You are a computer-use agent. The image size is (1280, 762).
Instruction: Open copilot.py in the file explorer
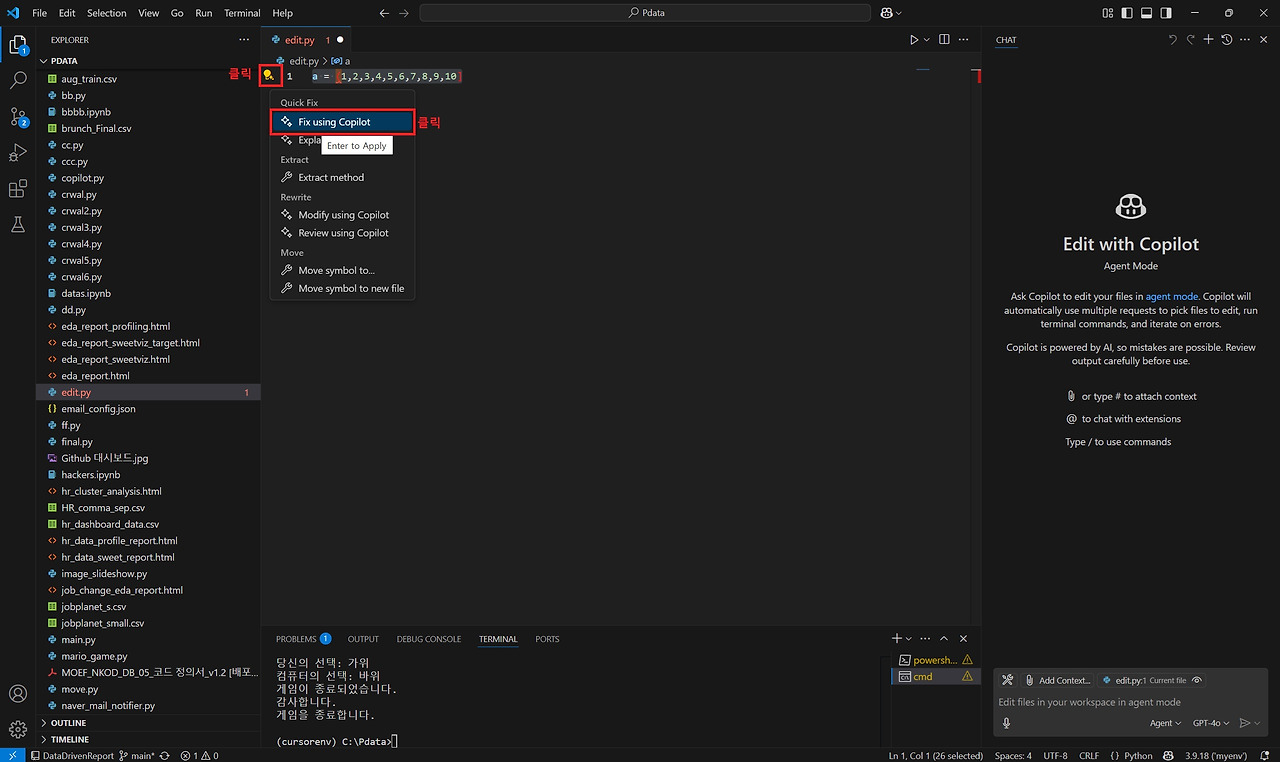(x=83, y=178)
